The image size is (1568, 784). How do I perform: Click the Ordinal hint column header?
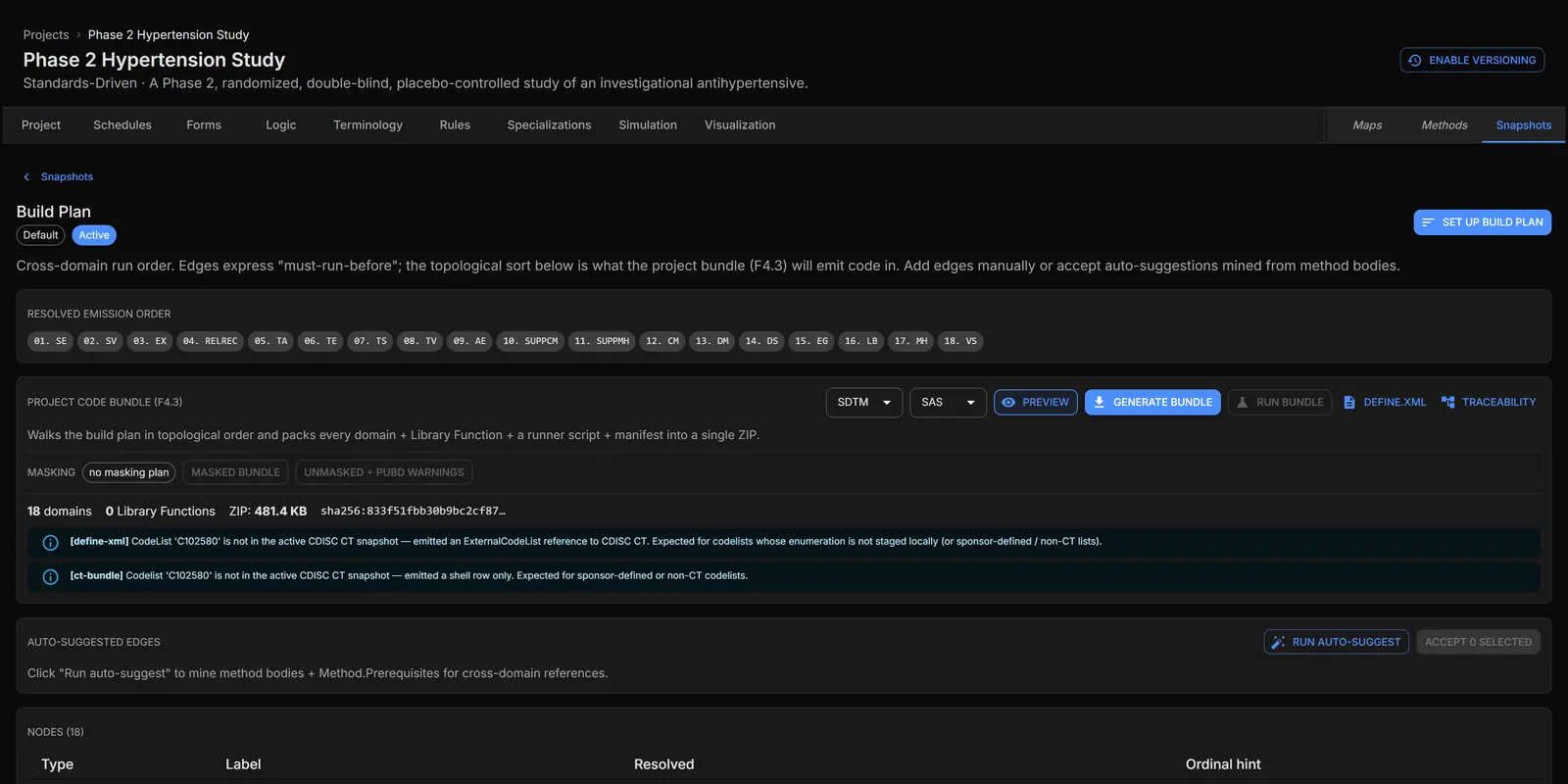coord(1223,764)
